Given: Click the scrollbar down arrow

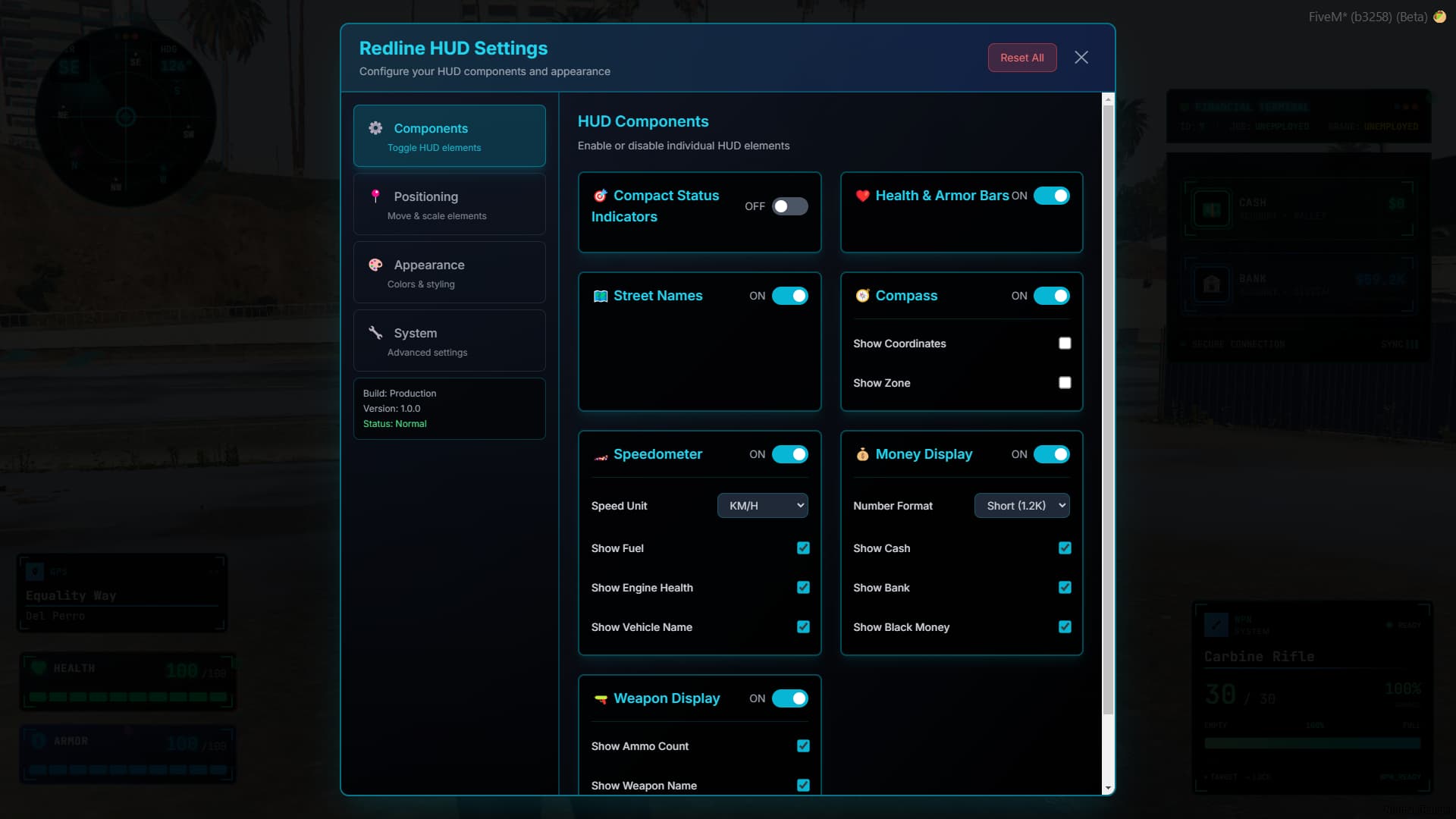Looking at the screenshot, I should pos(1108,789).
